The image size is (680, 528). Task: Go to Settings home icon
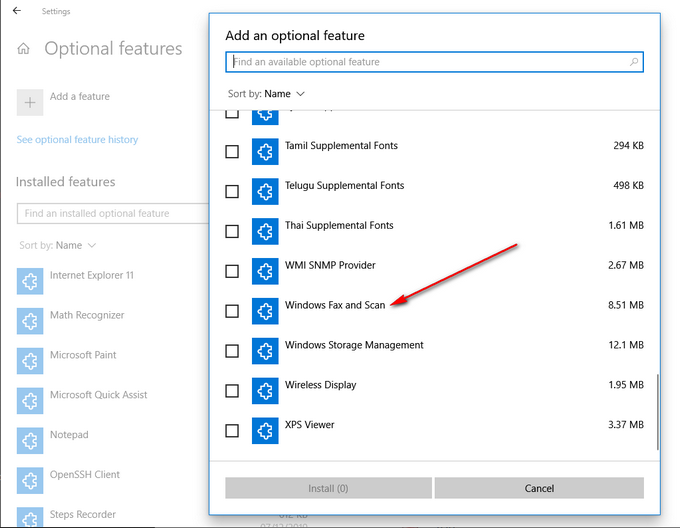(23, 48)
